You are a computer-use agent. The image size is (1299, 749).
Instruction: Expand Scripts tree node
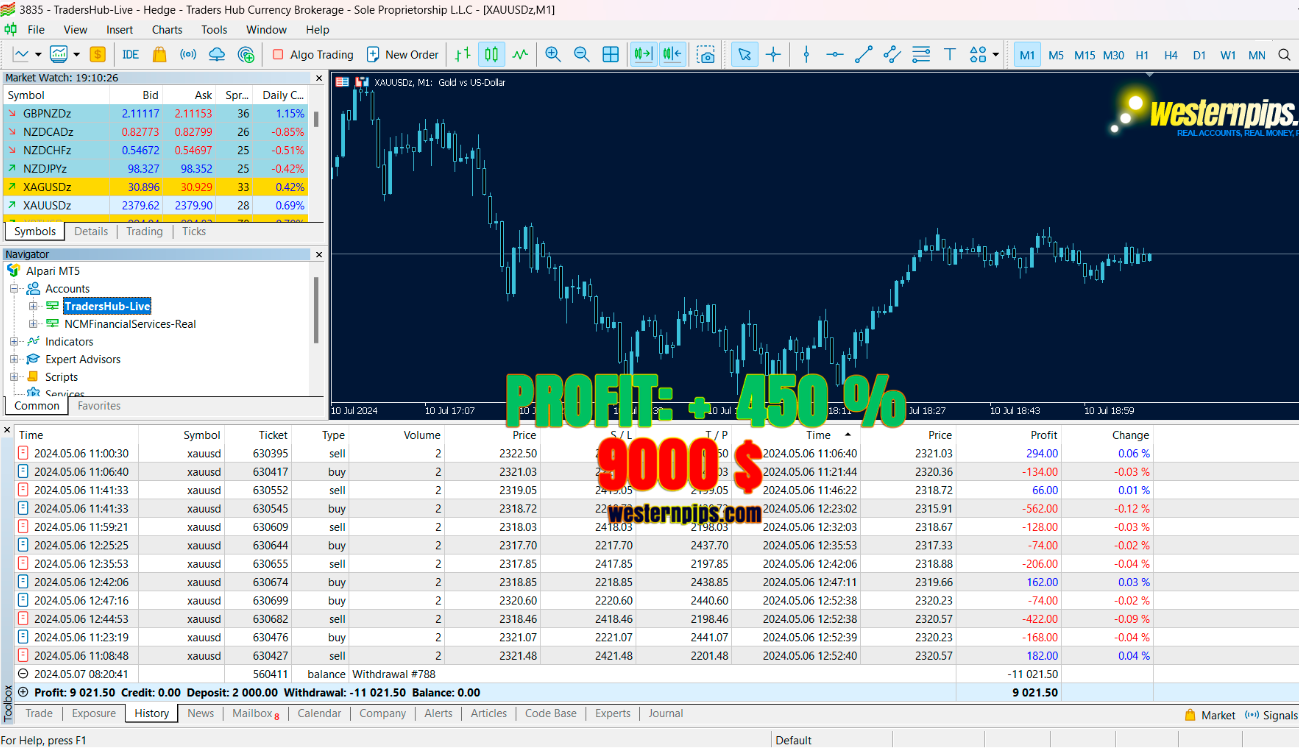point(15,377)
